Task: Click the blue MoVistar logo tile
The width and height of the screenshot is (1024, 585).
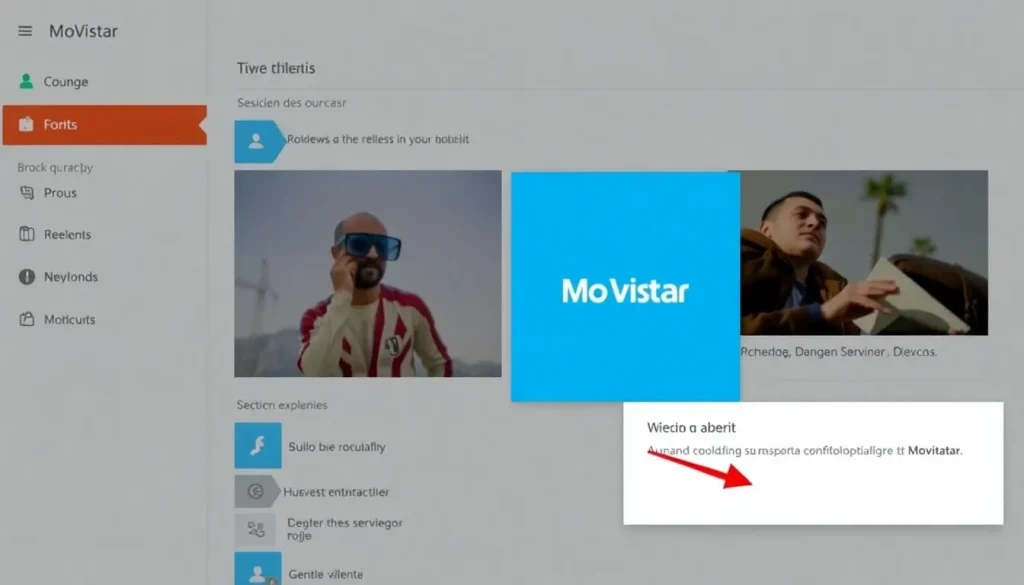Action: [x=626, y=287]
